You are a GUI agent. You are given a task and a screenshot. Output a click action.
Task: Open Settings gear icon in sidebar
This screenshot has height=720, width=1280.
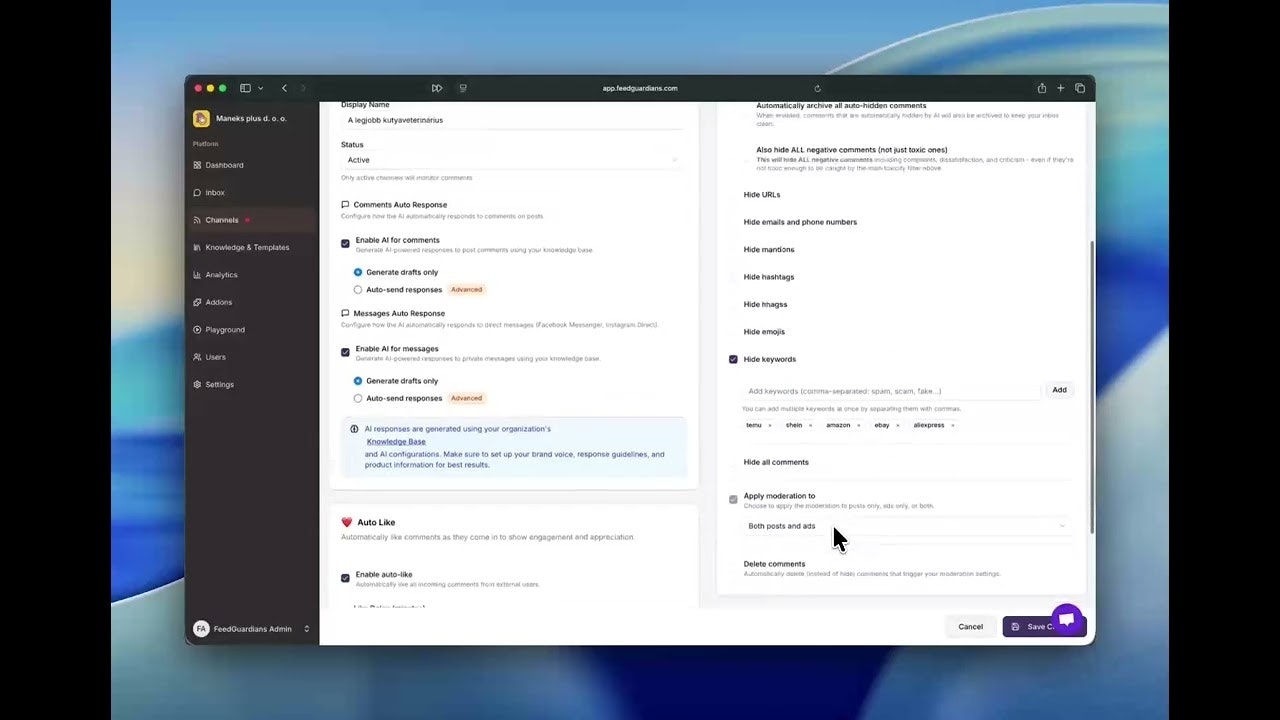(x=197, y=384)
